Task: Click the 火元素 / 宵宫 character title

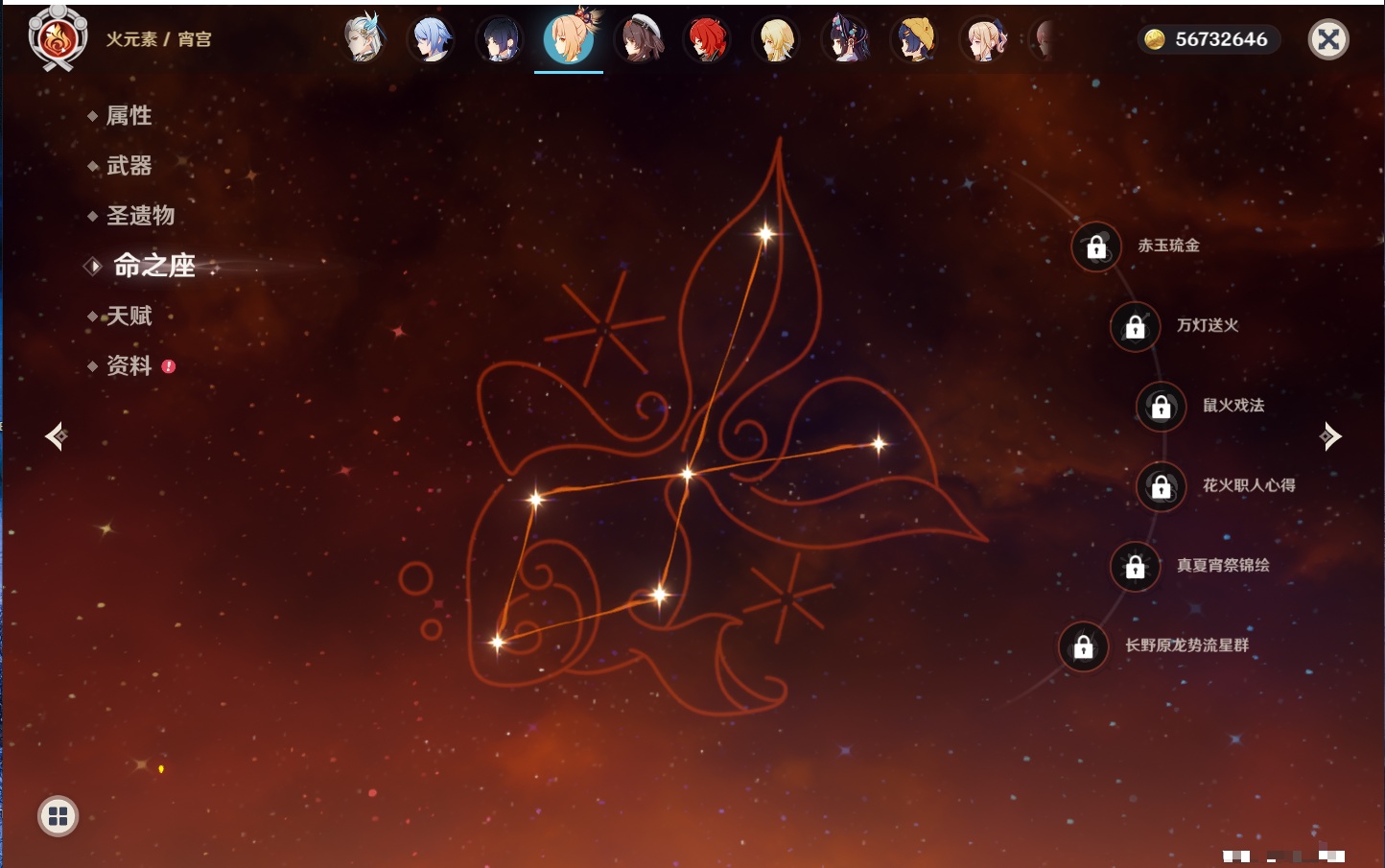Action: click(x=158, y=39)
